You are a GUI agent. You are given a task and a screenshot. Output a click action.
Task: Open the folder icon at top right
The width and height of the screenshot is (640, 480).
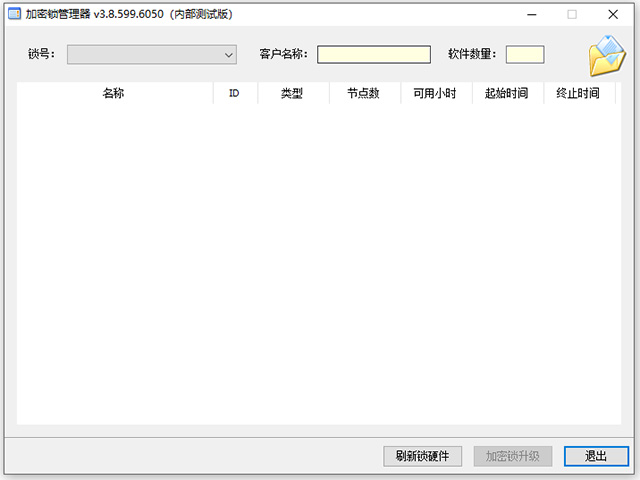coord(607,56)
